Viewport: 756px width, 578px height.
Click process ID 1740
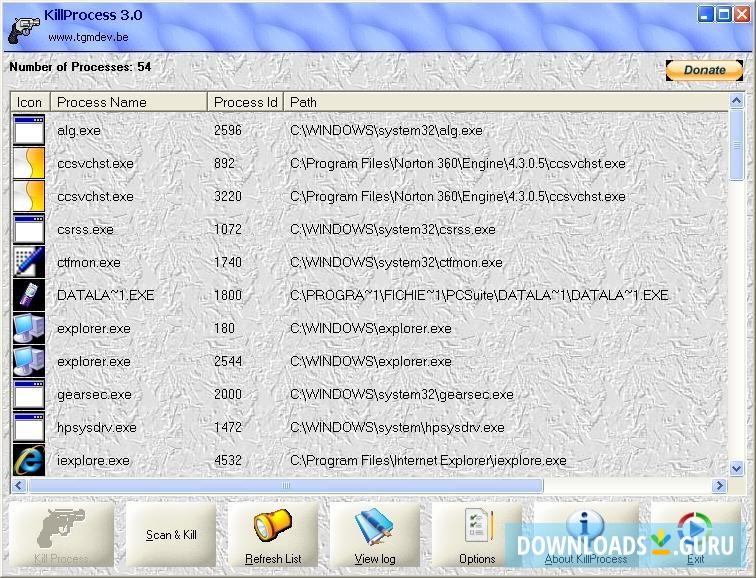point(228,262)
